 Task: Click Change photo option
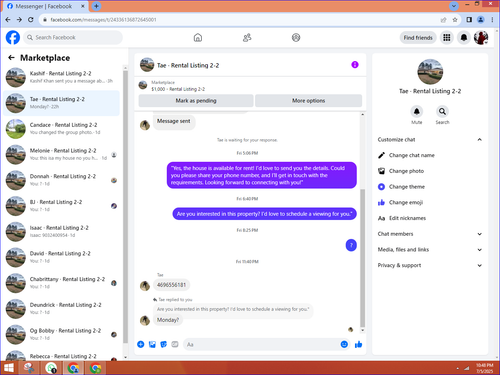(x=430, y=171)
